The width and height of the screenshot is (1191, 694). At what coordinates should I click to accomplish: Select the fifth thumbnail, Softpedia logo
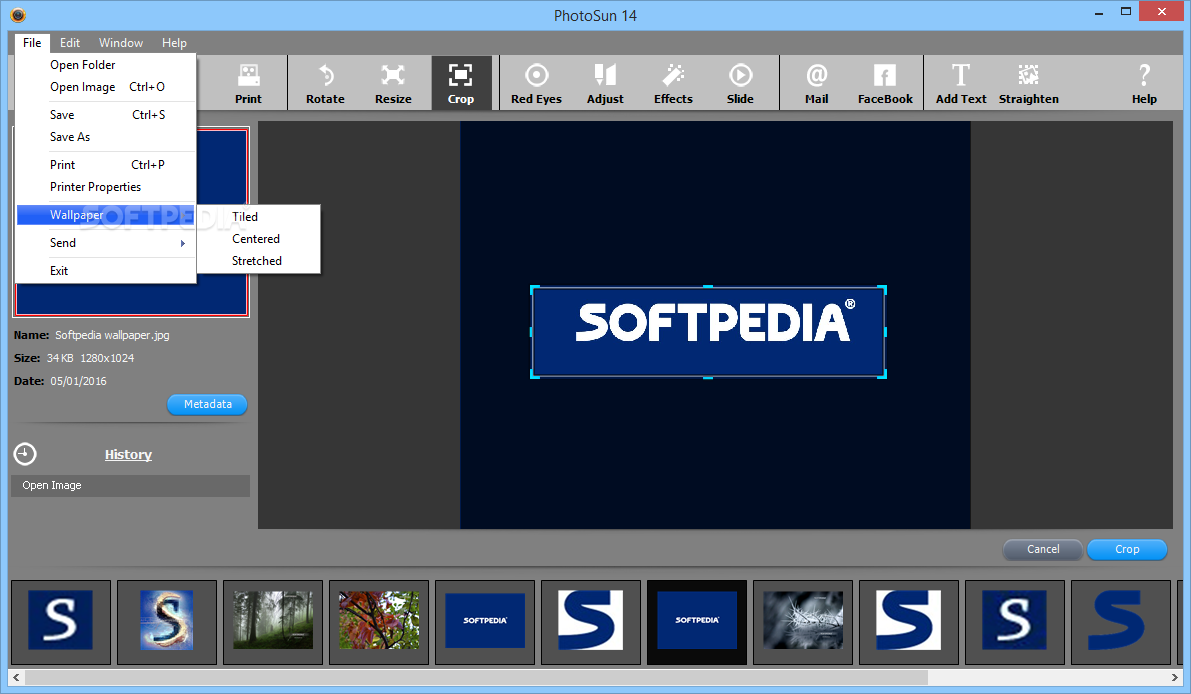(x=485, y=622)
